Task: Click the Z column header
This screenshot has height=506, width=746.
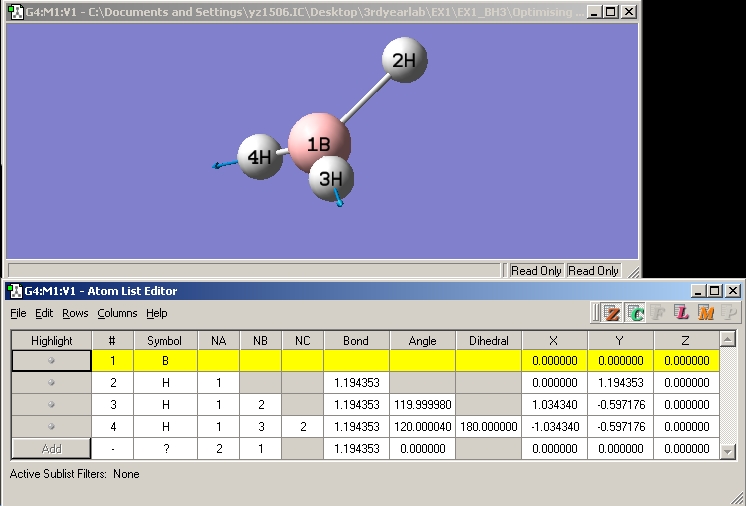Action: point(686,341)
